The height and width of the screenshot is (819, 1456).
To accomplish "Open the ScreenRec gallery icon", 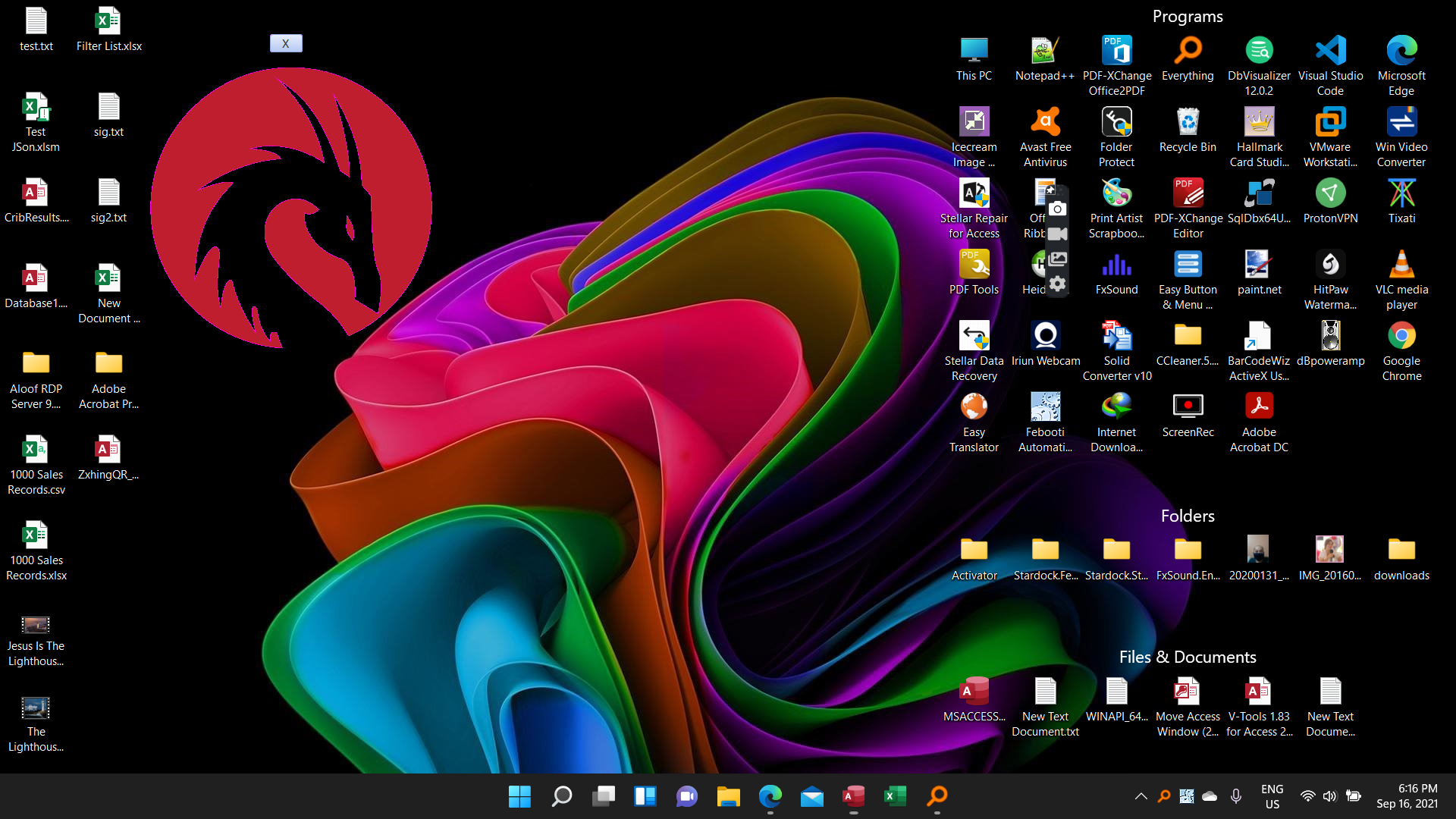I will click(1057, 259).
